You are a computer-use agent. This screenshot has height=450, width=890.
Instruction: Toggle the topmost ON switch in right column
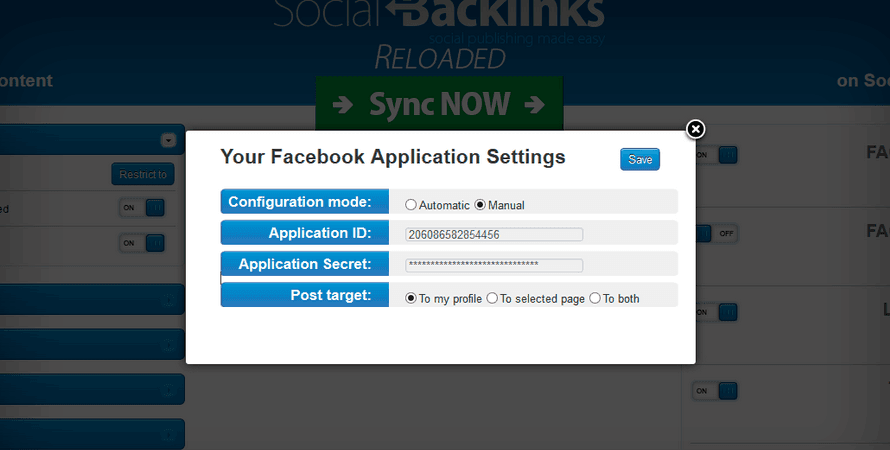(716, 155)
